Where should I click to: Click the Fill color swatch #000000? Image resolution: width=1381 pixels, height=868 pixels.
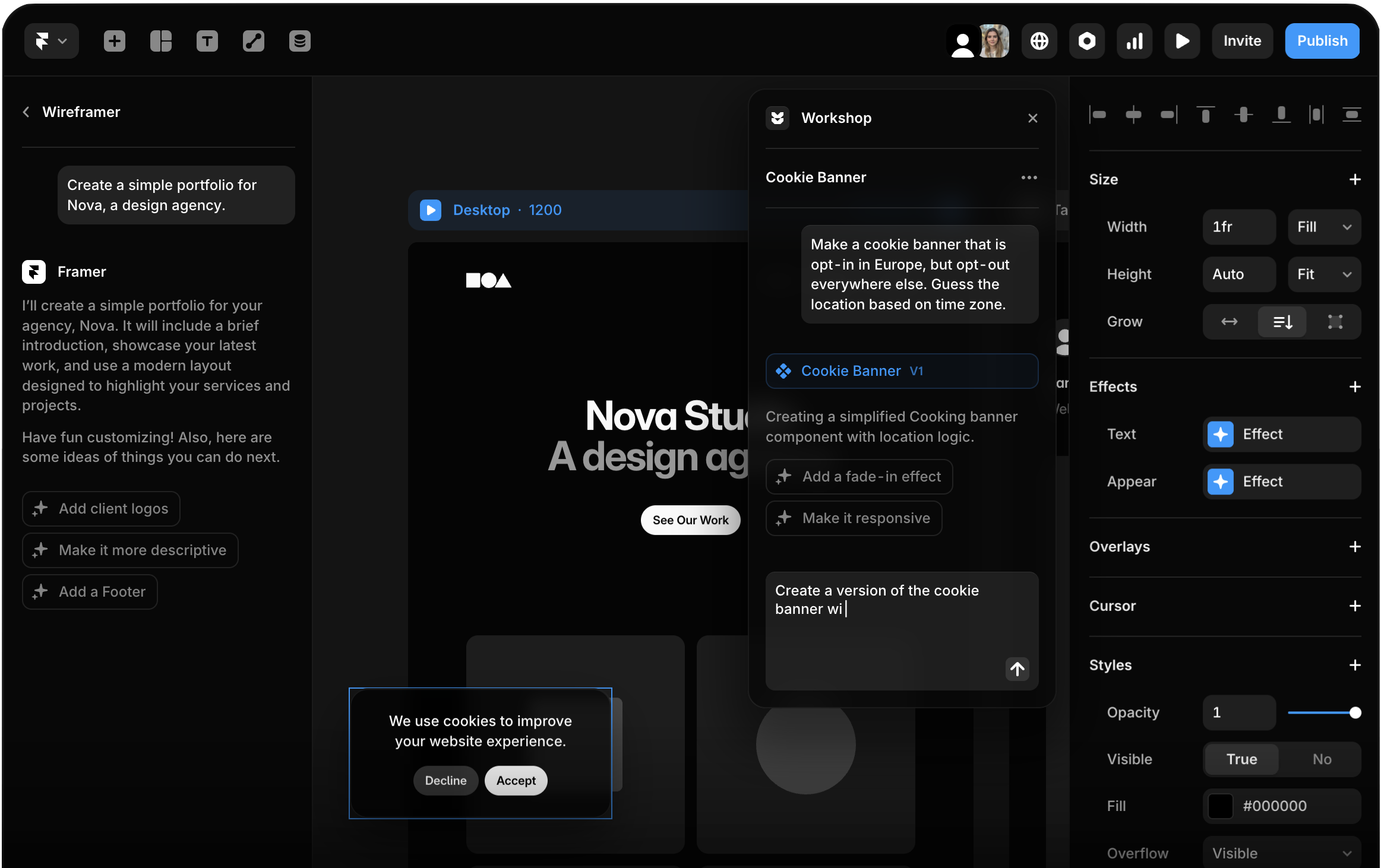tap(1220, 806)
